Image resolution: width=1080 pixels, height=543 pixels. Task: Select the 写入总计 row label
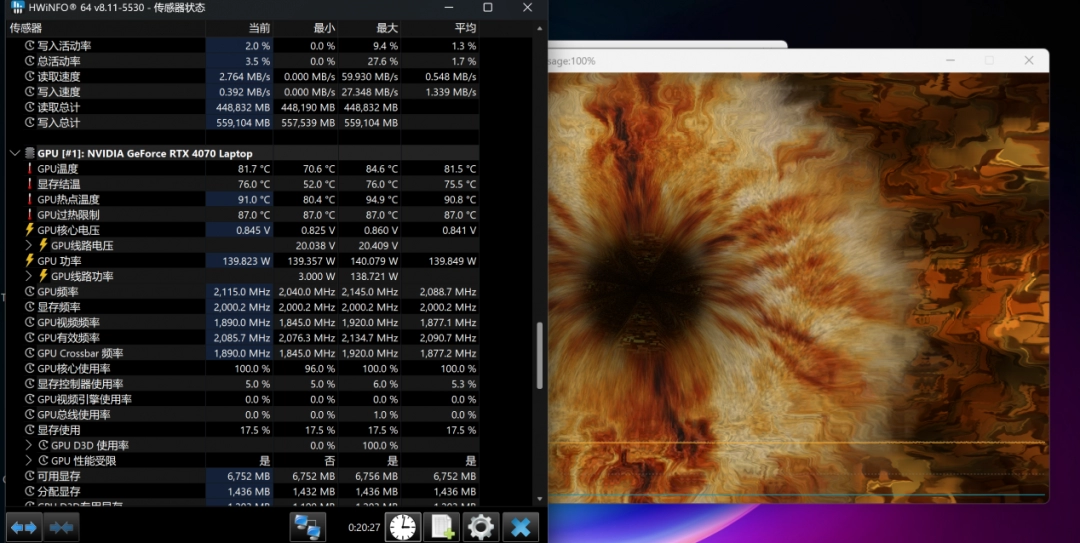click(x=59, y=122)
